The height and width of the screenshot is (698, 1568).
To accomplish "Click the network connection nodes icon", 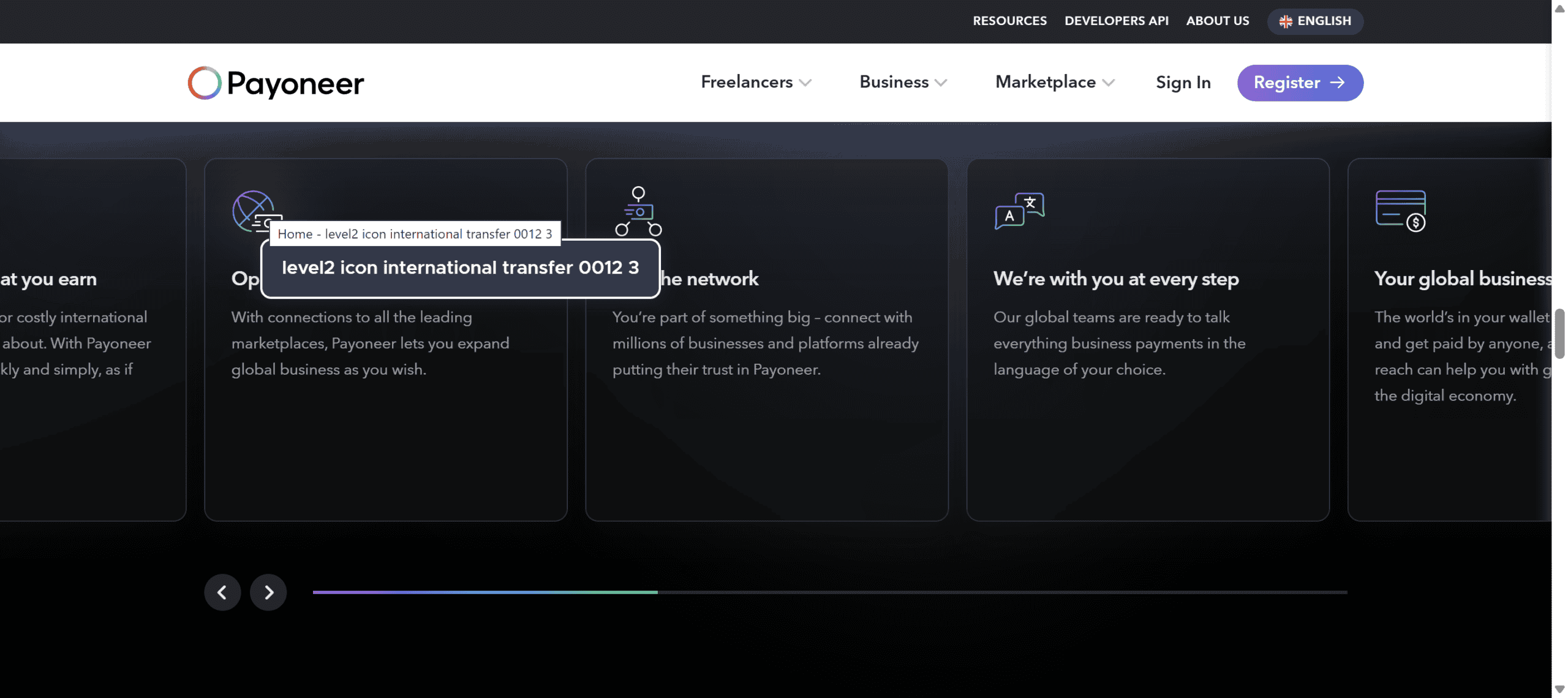I will point(638,211).
